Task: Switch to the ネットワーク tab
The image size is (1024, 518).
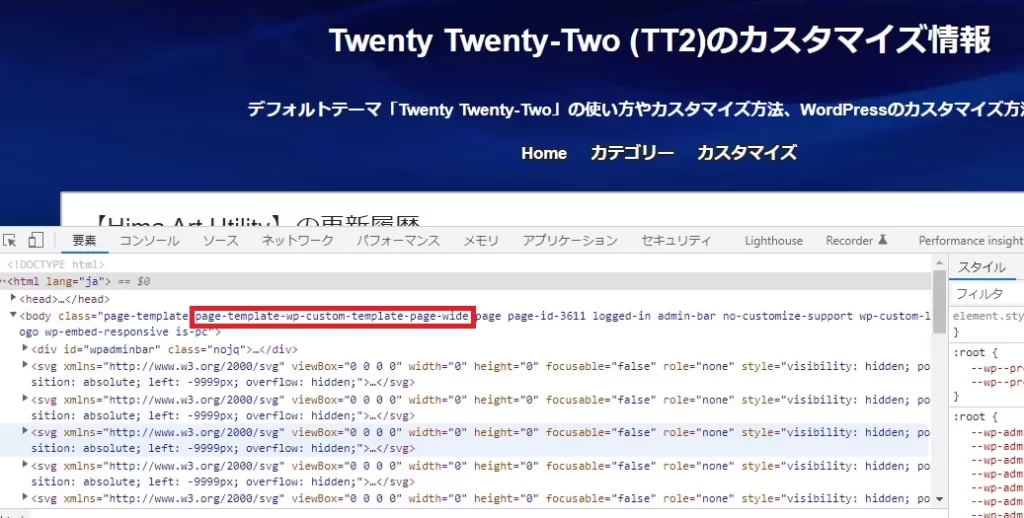Action: [297, 240]
